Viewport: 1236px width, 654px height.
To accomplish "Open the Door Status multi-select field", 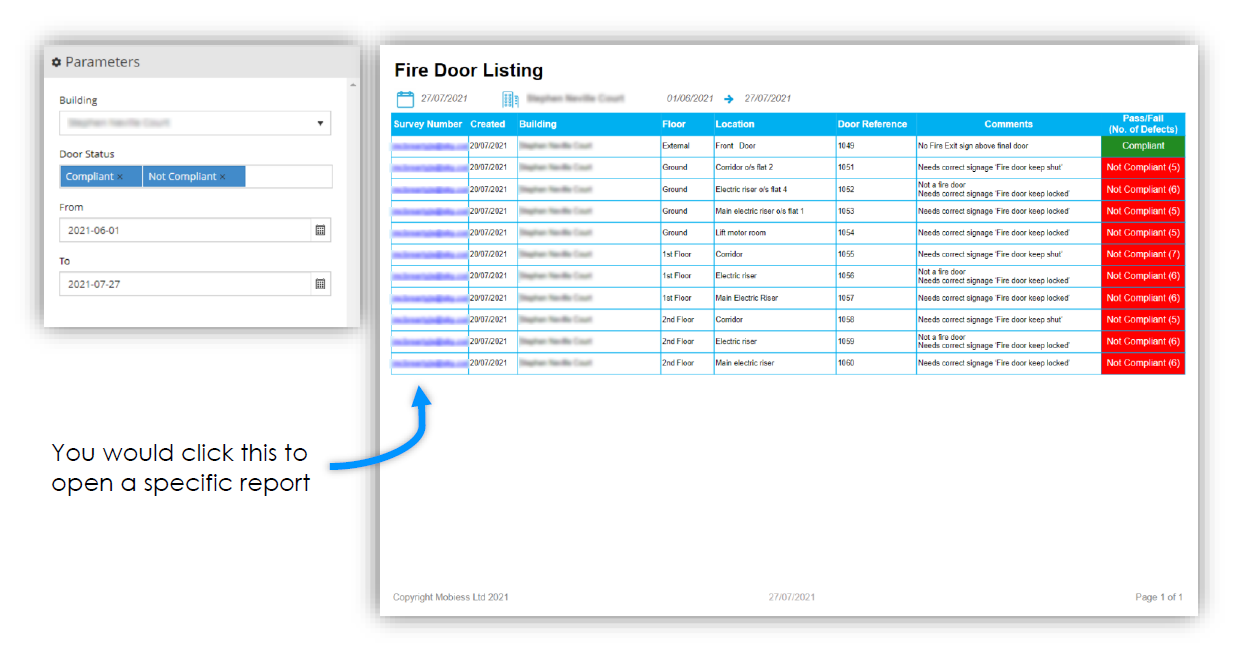I will click(x=287, y=177).
